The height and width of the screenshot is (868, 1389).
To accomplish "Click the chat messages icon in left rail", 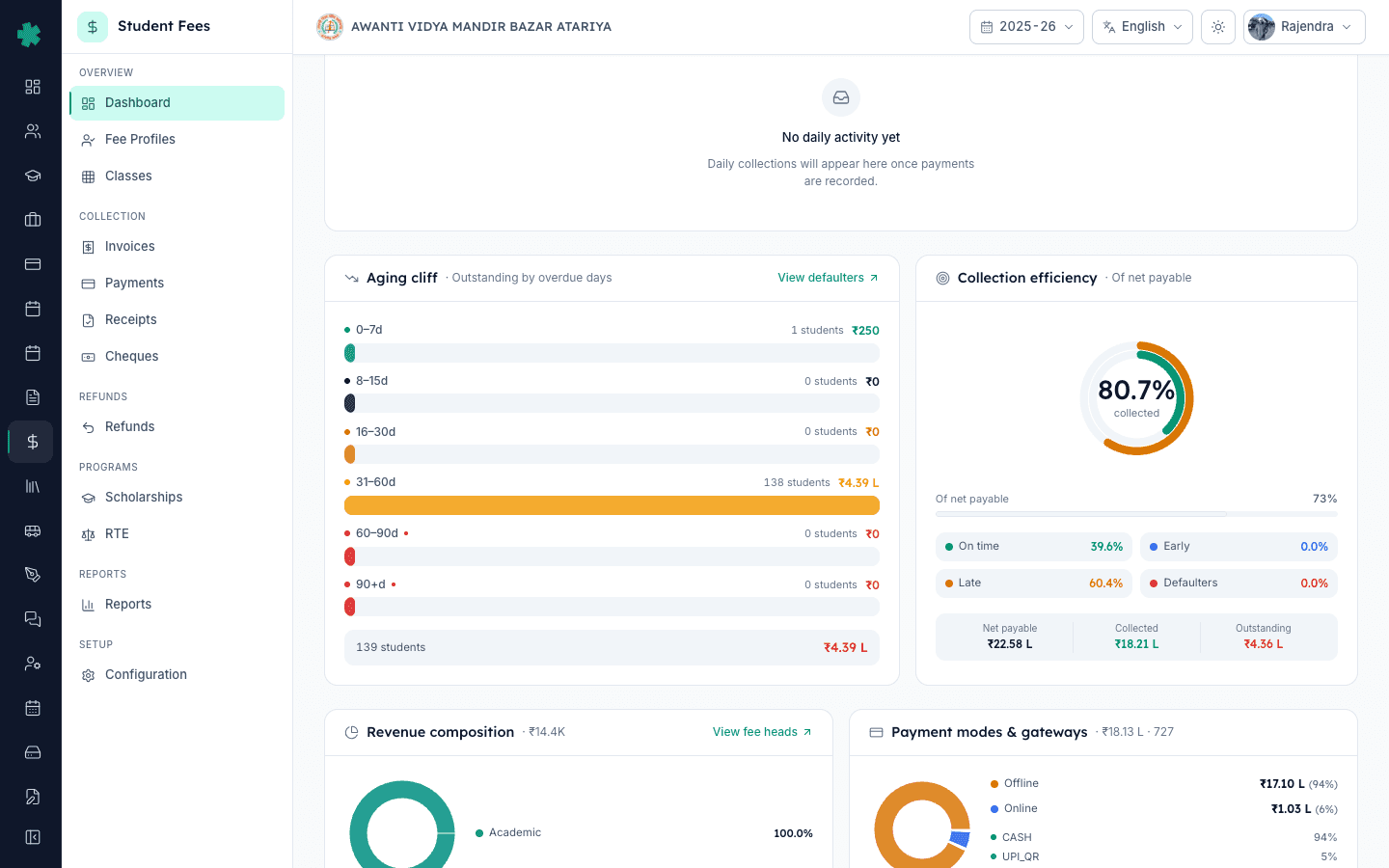I will [x=32, y=619].
